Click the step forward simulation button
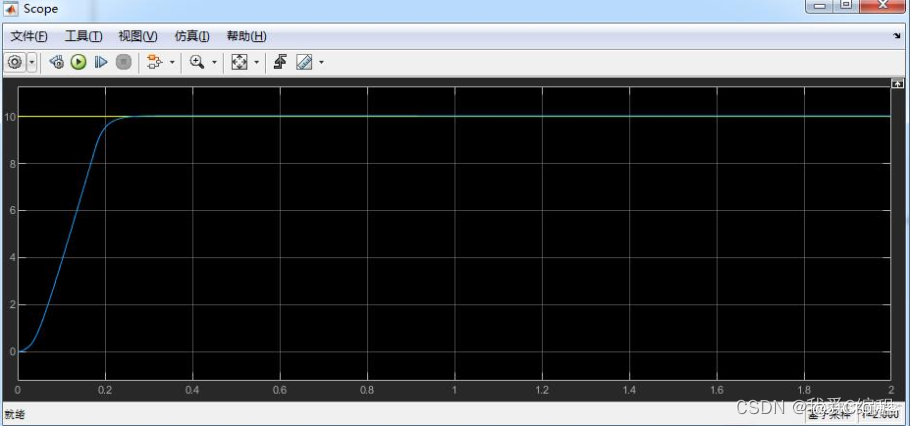This screenshot has height=426, width=910. tap(101, 62)
